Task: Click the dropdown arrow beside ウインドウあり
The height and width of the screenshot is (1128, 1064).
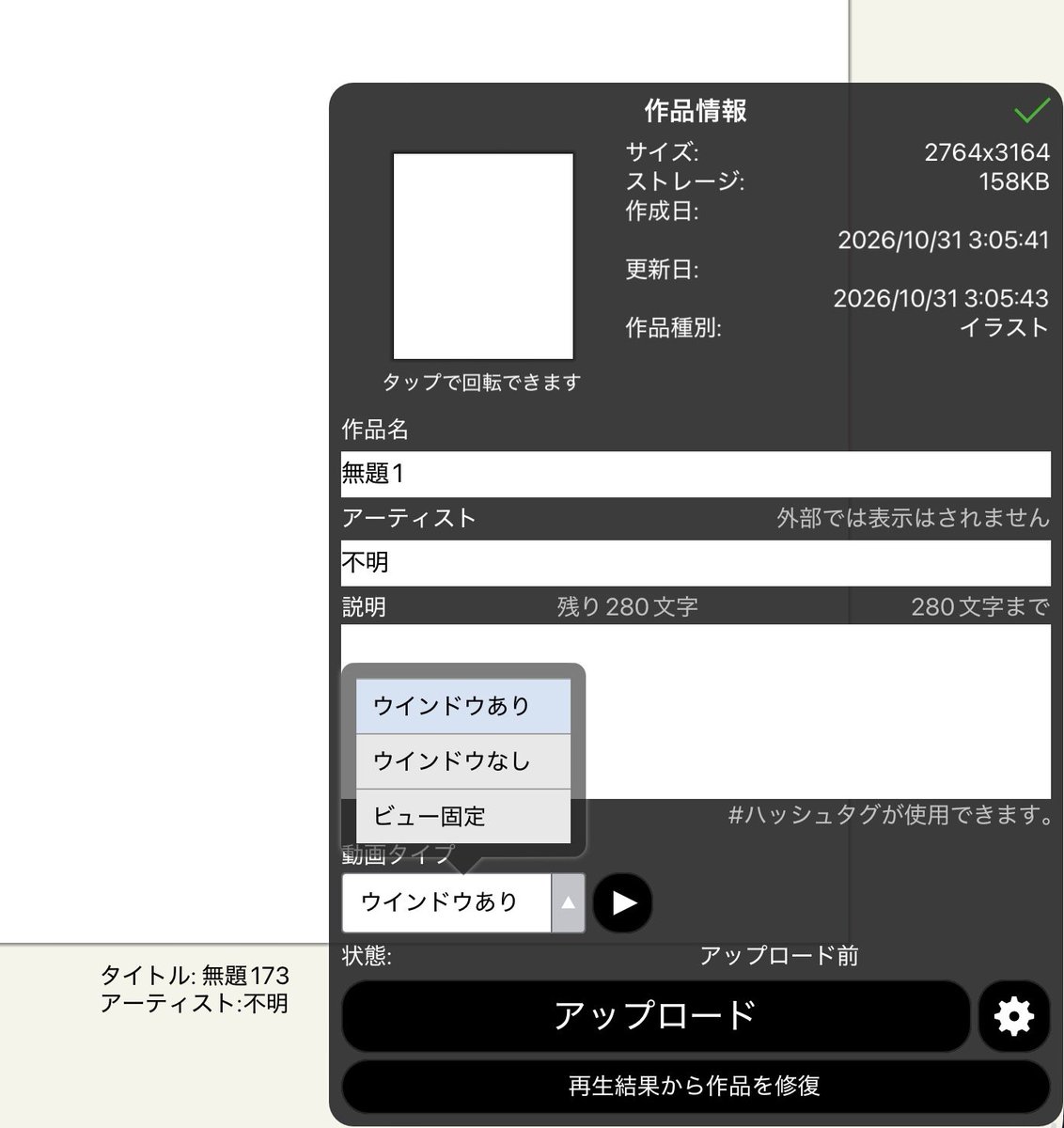Action: tap(568, 902)
